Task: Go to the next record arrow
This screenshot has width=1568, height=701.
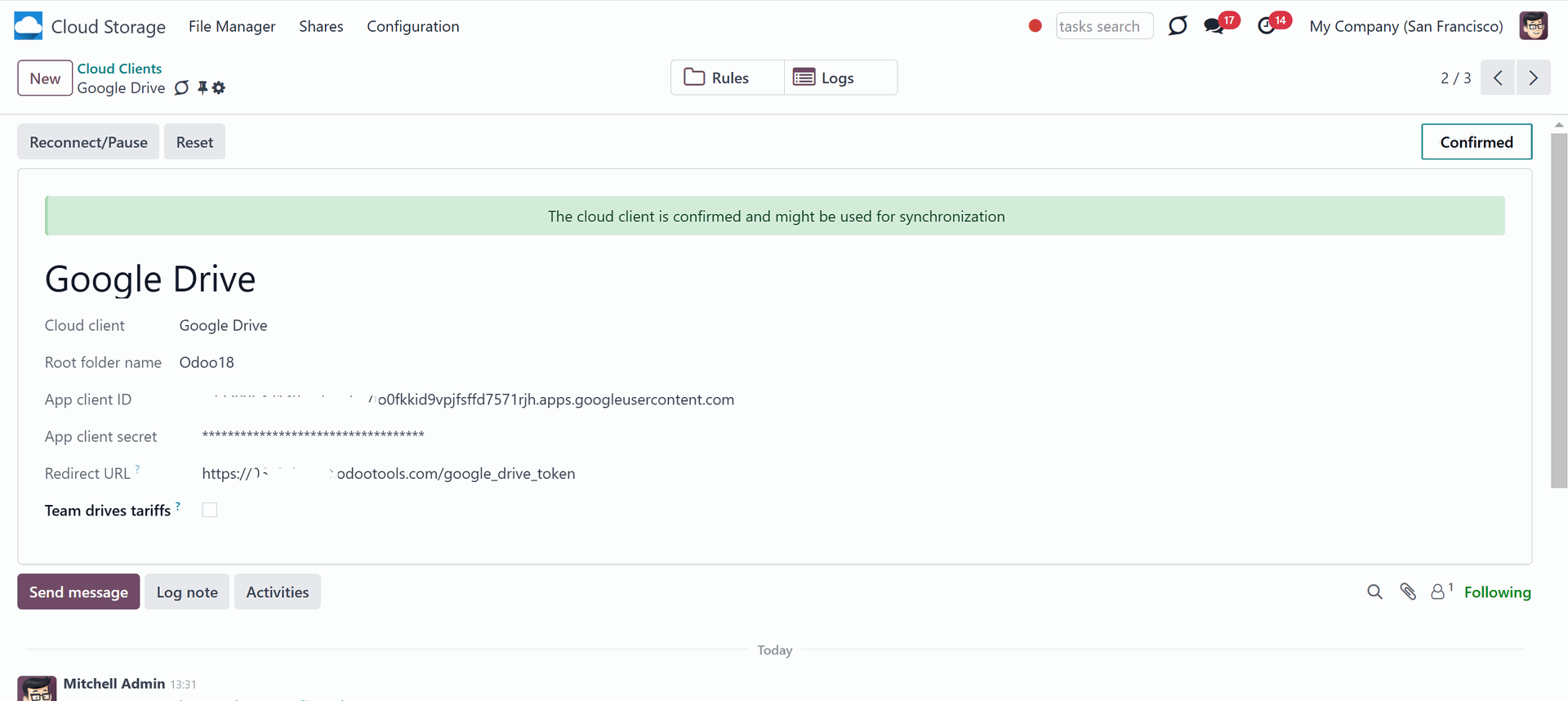Action: (x=1533, y=78)
